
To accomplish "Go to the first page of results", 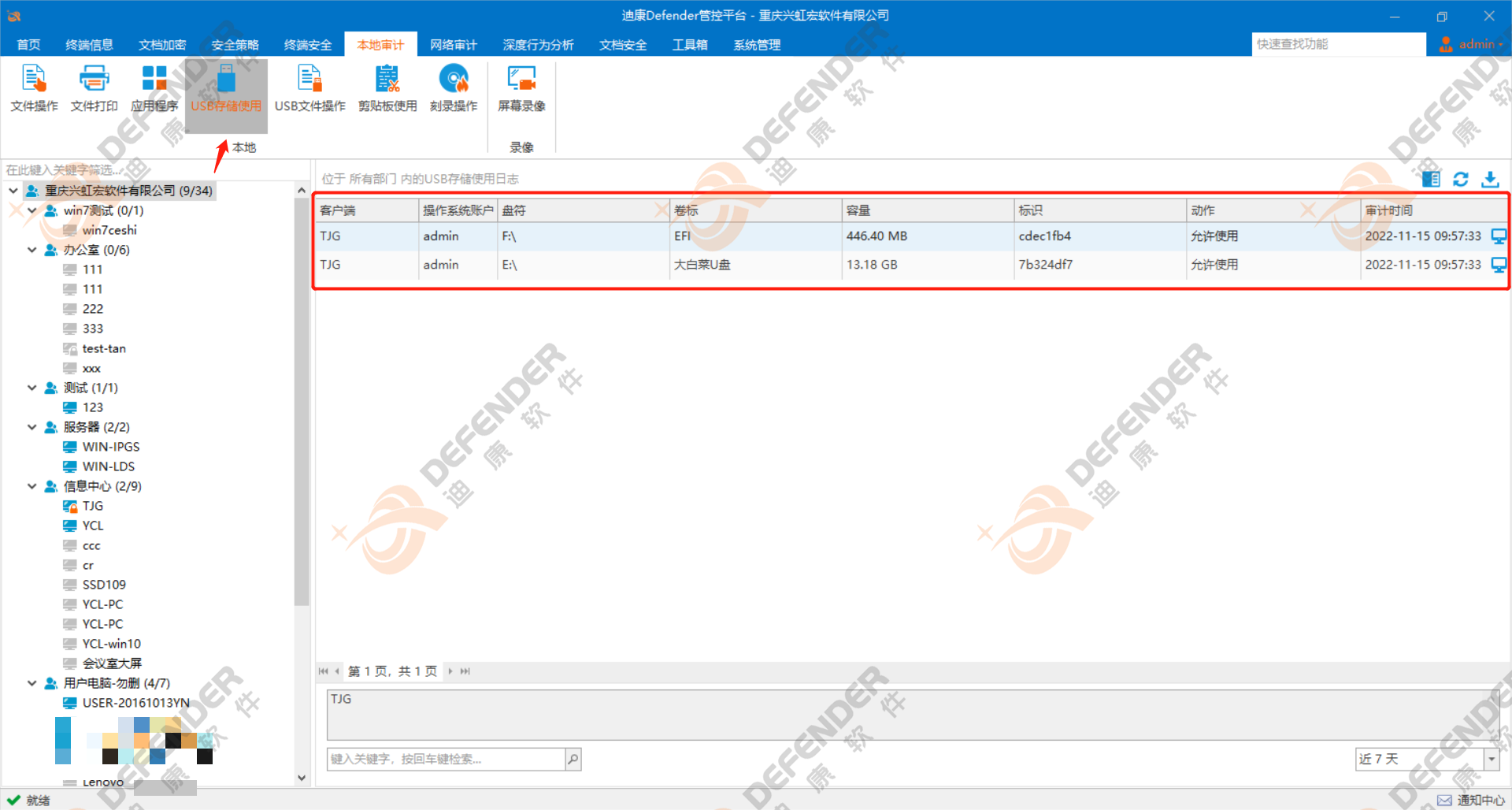I will 323,671.
